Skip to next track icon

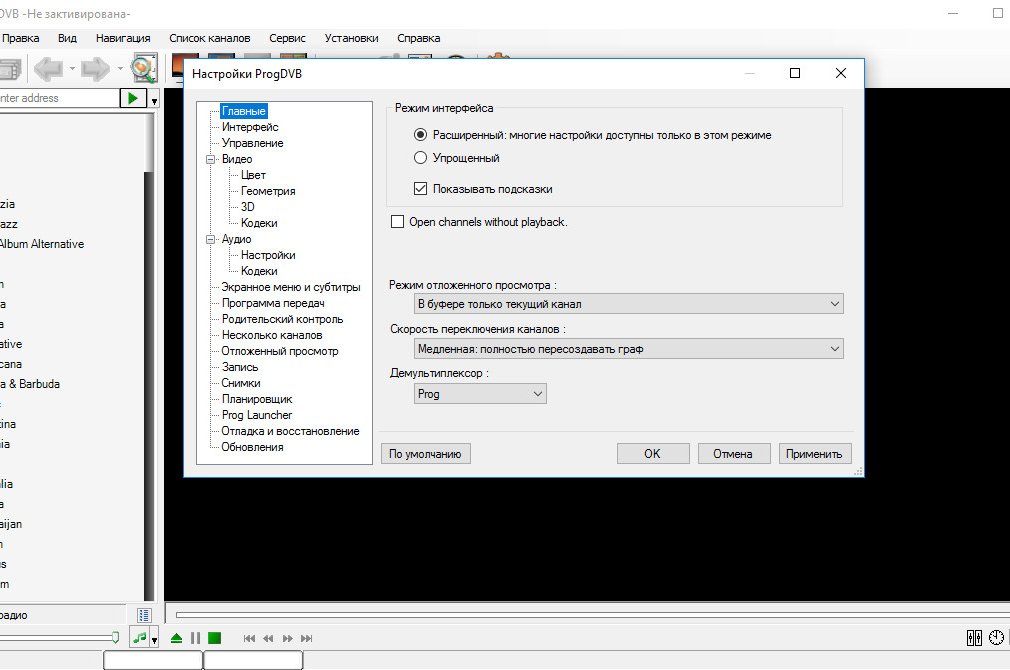[x=307, y=638]
